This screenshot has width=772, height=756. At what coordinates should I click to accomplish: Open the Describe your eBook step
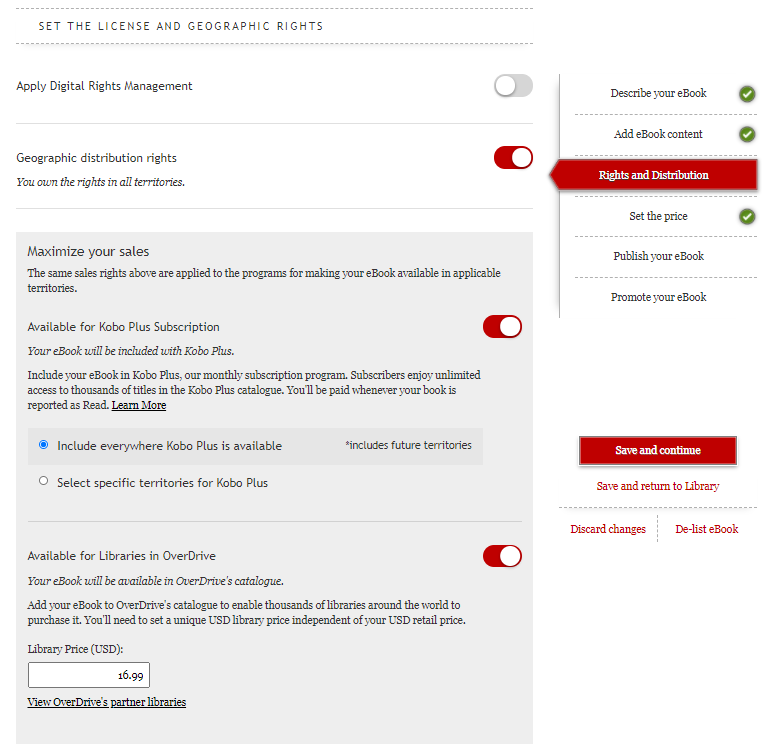coord(658,93)
